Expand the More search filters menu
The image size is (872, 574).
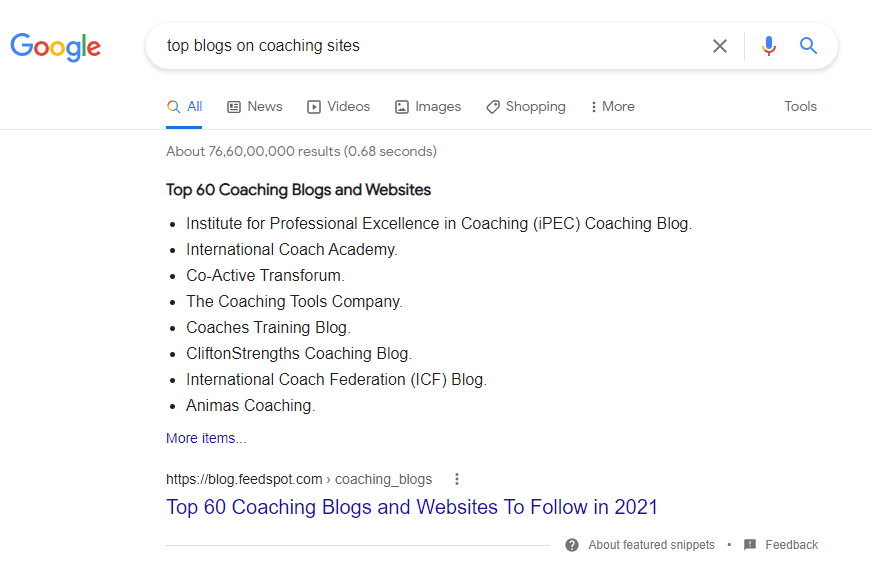click(612, 107)
